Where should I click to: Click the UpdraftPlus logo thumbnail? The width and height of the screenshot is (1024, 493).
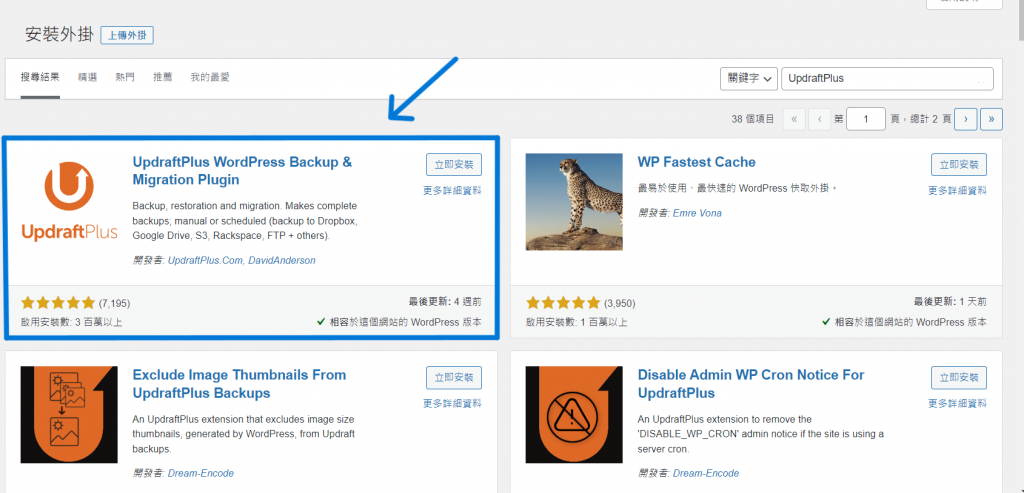(x=69, y=202)
